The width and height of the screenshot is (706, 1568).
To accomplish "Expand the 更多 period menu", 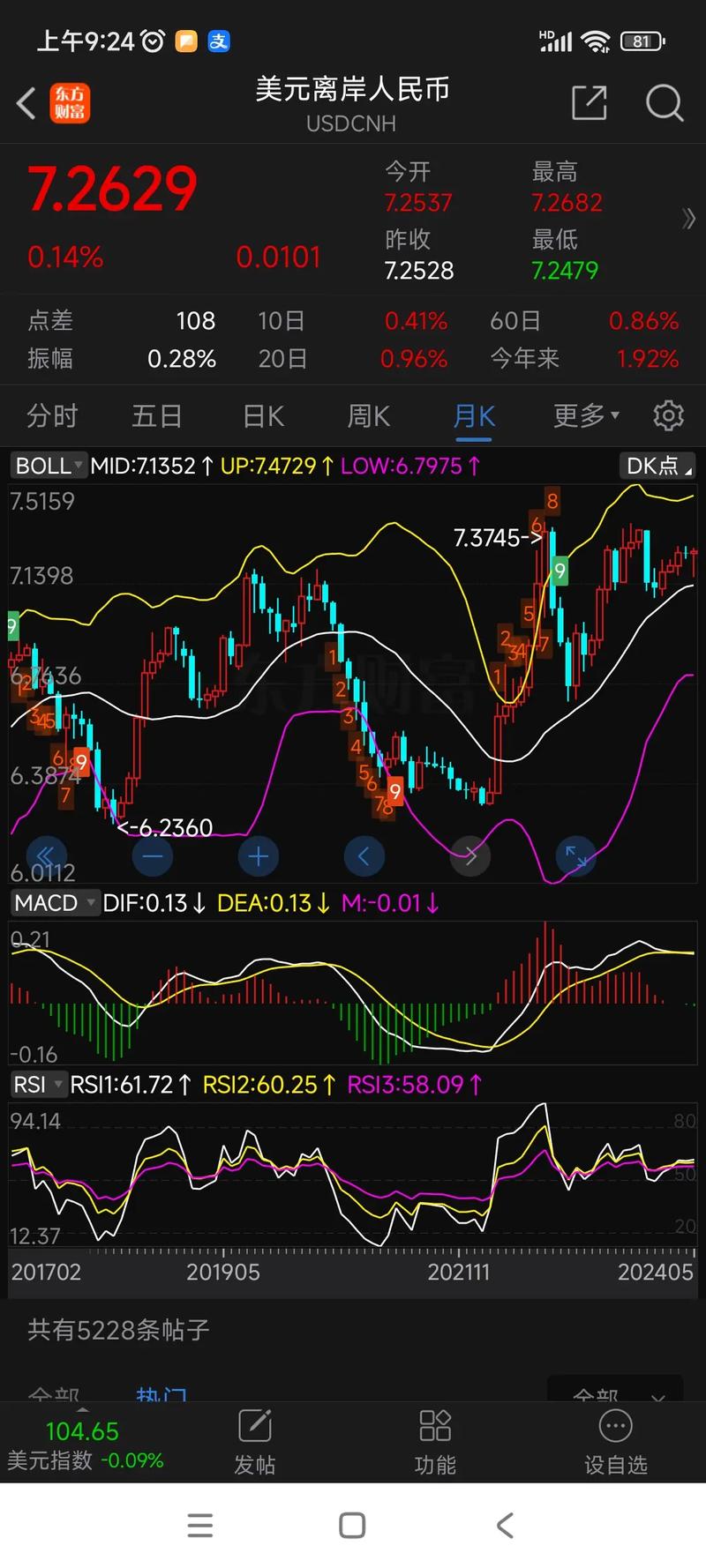I will (586, 415).
